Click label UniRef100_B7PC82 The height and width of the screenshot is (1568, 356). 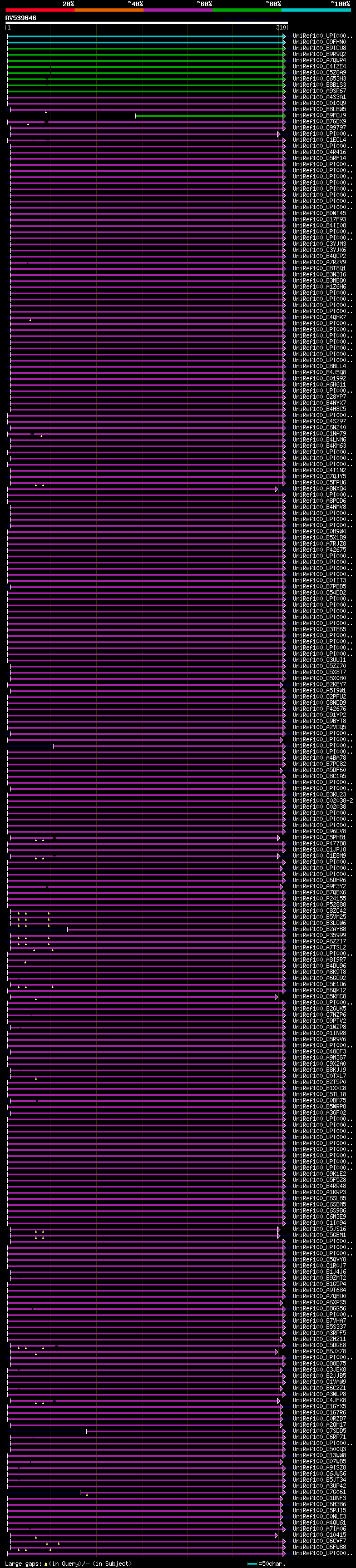(x=319, y=764)
